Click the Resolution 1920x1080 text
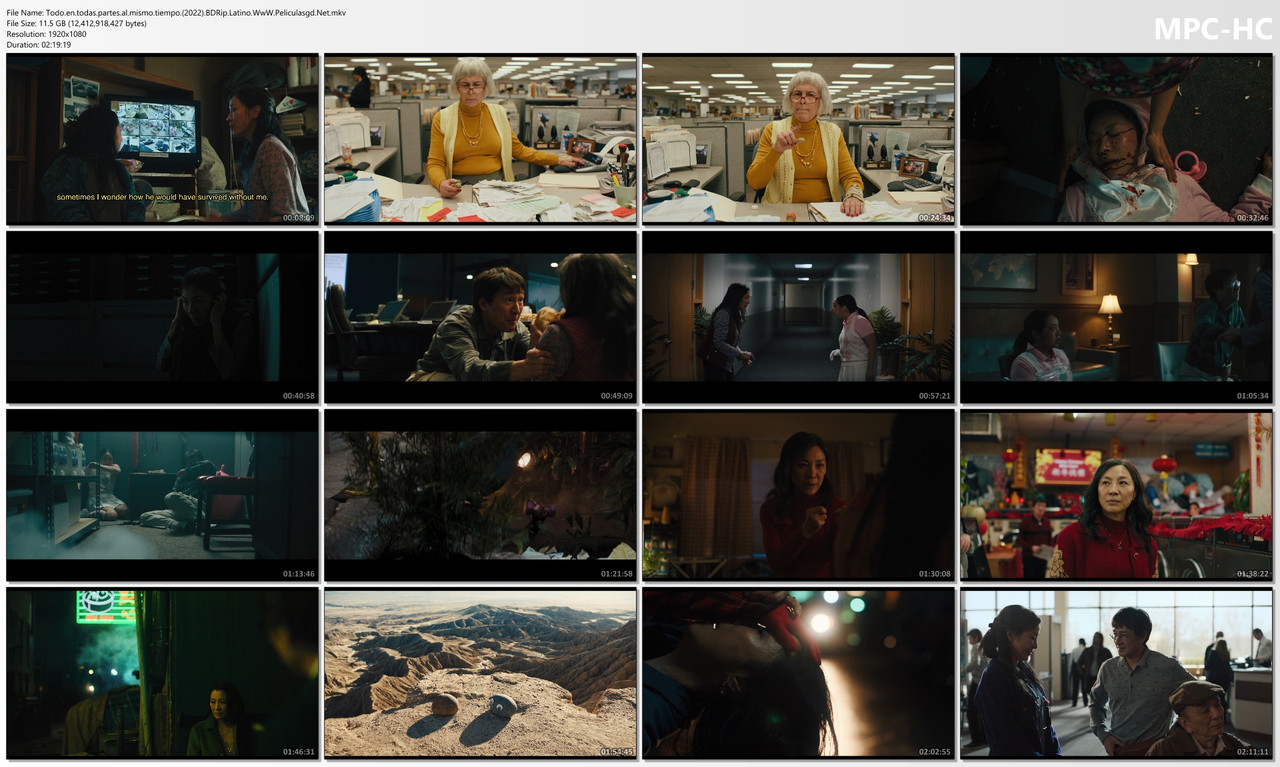Screen dimensions: 1280x767 click(46, 34)
